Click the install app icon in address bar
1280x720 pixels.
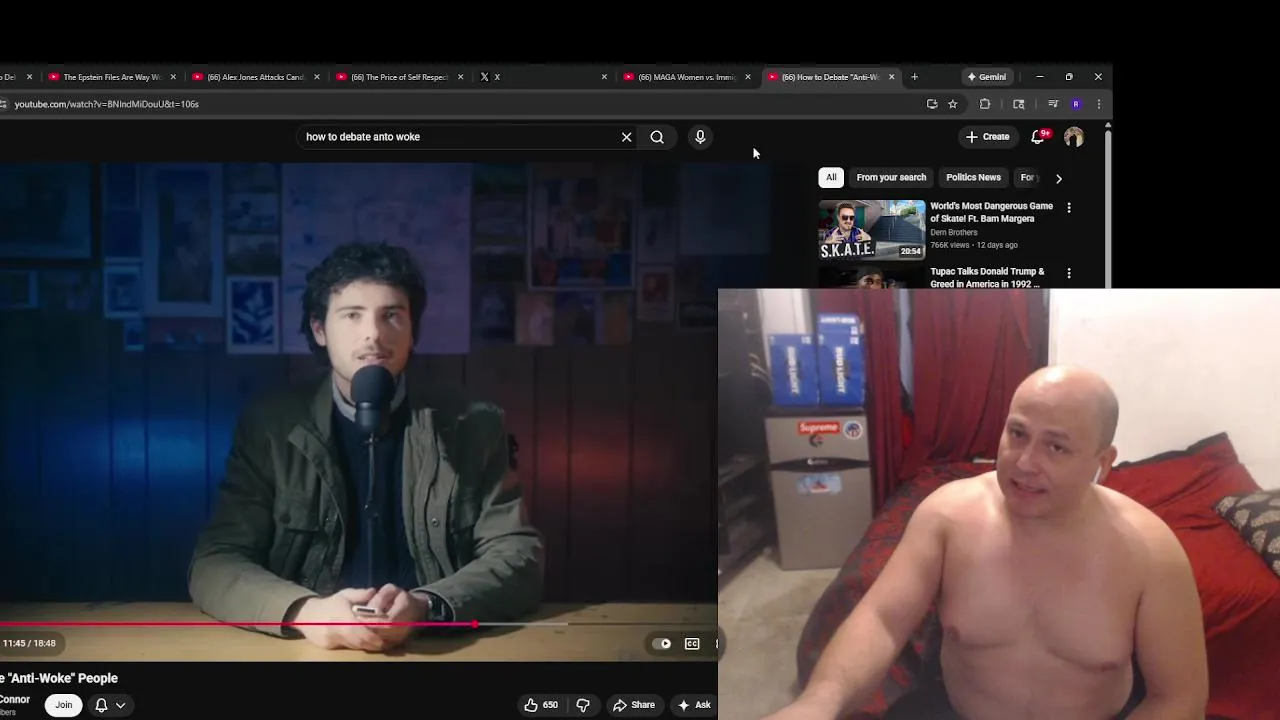pyautogui.click(x=932, y=104)
